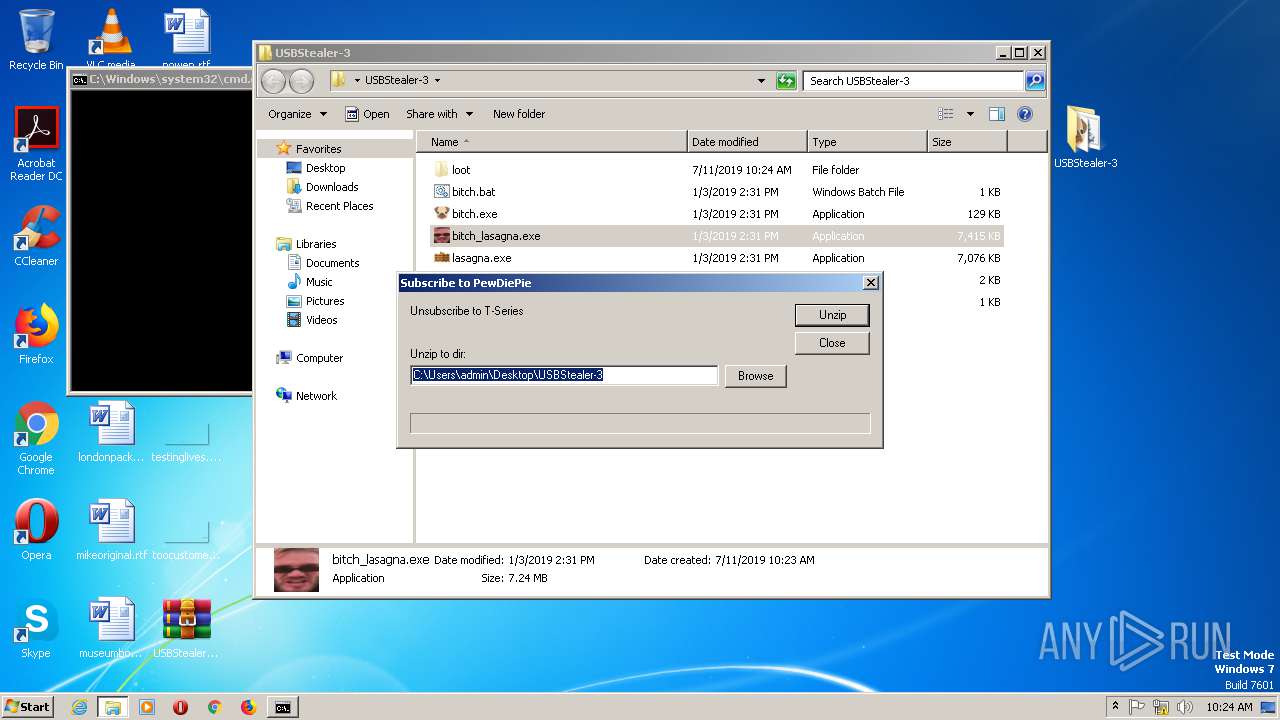
Task: Expand the views options dropdown arrow
Action: click(970, 114)
